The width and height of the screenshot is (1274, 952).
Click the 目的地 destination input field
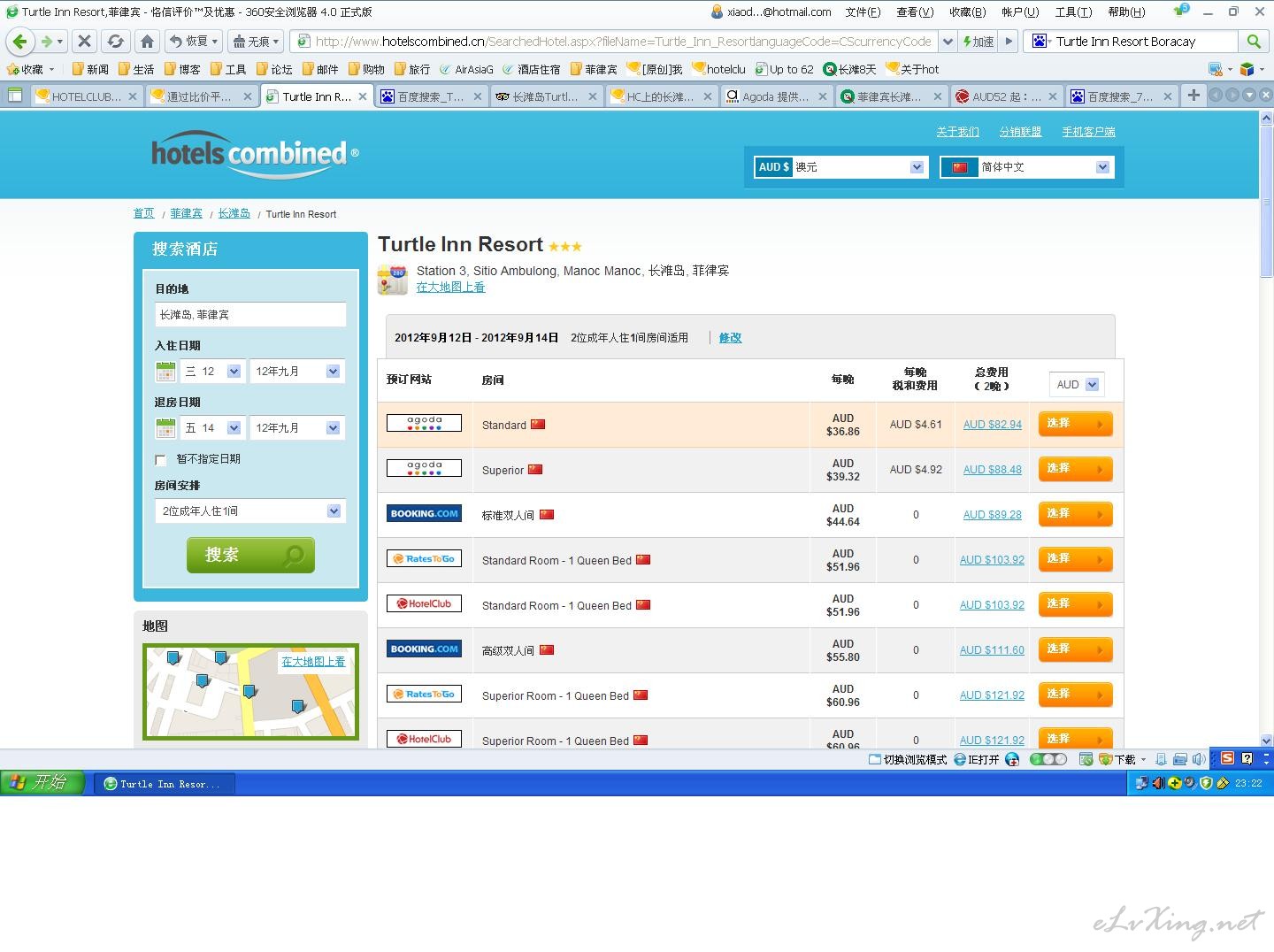[250, 315]
